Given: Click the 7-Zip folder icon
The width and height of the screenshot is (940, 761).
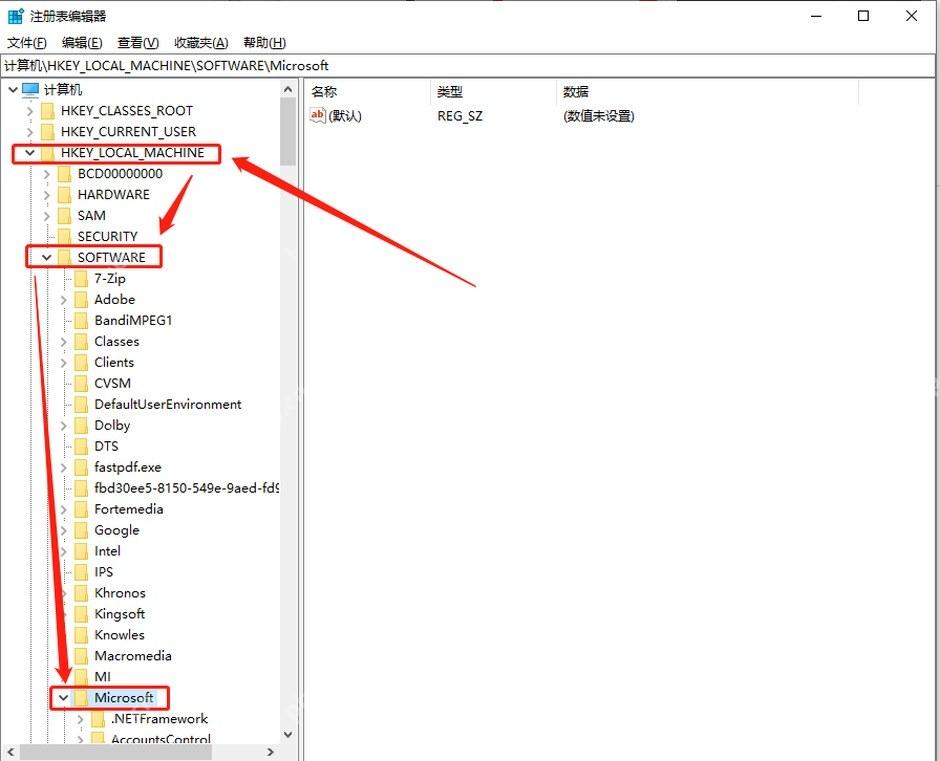Looking at the screenshot, I should [x=81, y=278].
